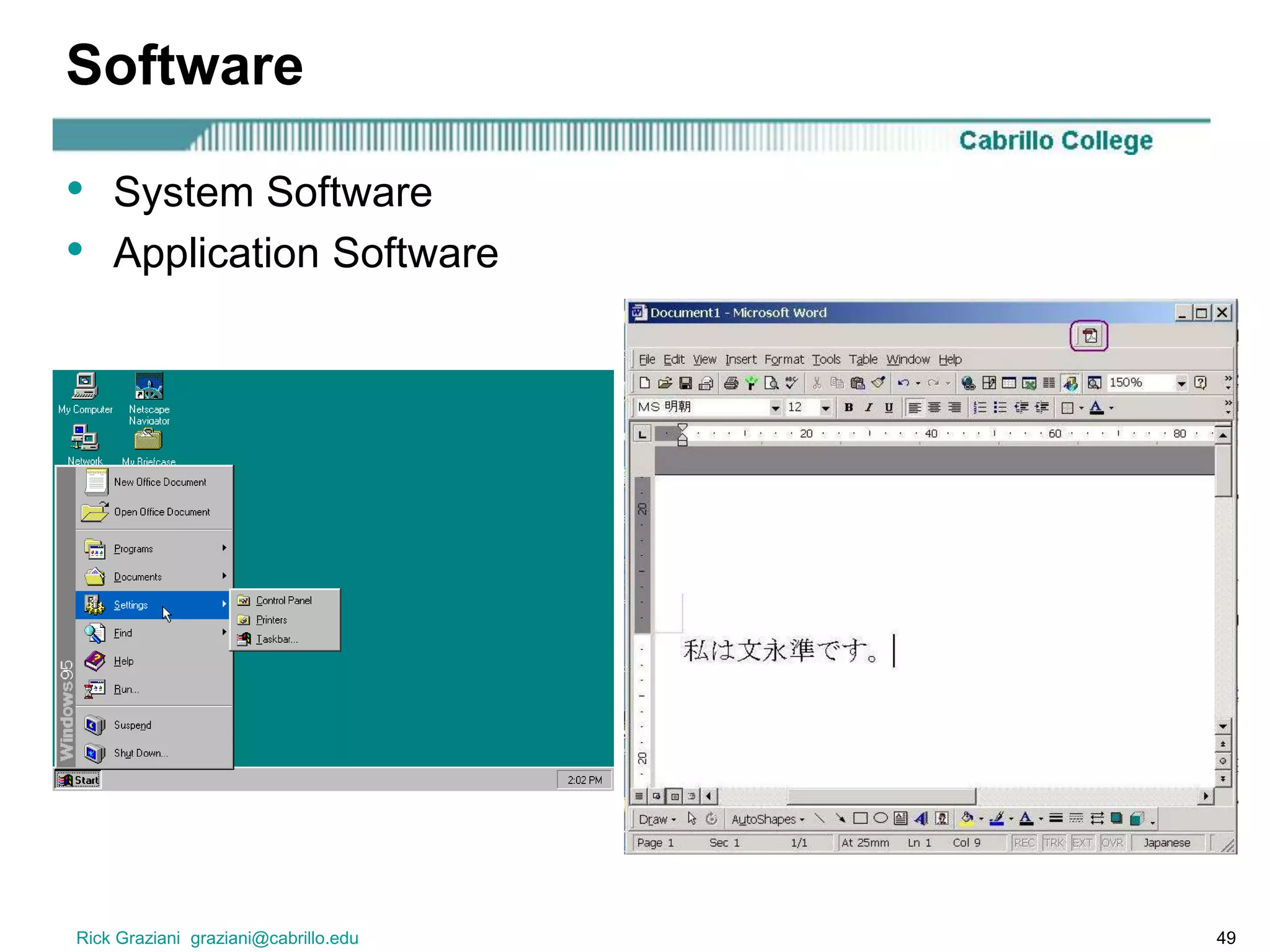Click the 3-D cube icon on Drawing toolbar

coord(1136,819)
